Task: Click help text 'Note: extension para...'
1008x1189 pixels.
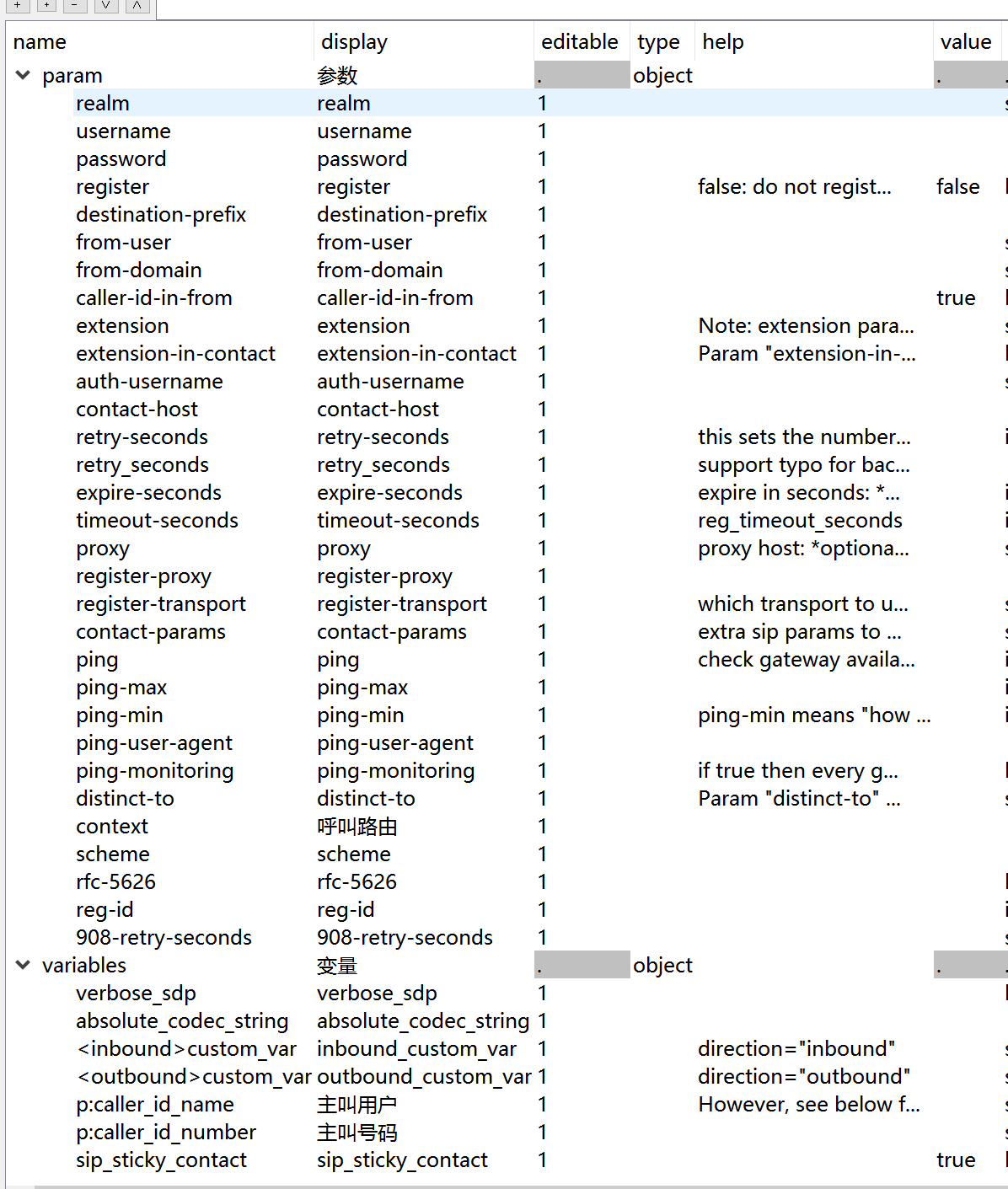Action: (x=807, y=326)
